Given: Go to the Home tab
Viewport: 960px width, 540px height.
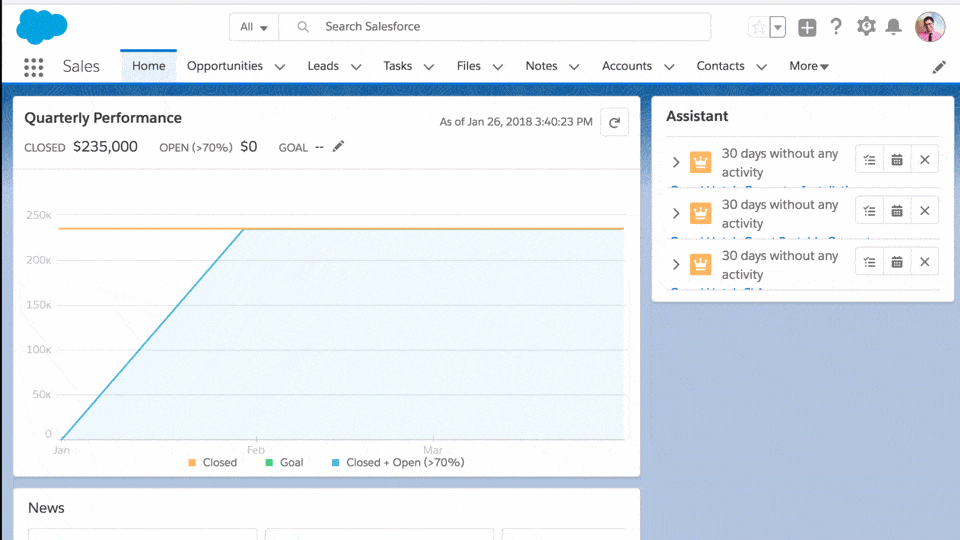Looking at the screenshot, I should pyautogui.click(x=149, y=66).
